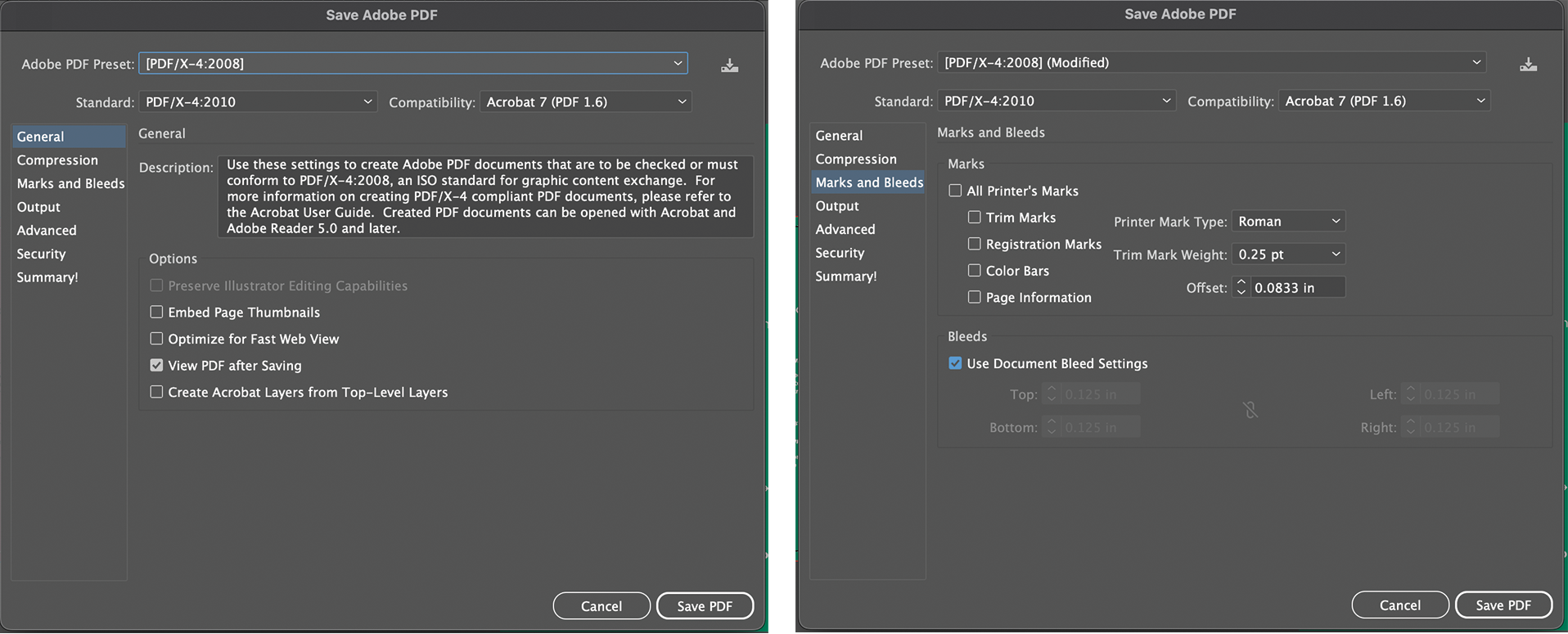This screenshot has height=634, width=1568.
Task: Click the Bottom bleed field
Action: point(1100,427)
